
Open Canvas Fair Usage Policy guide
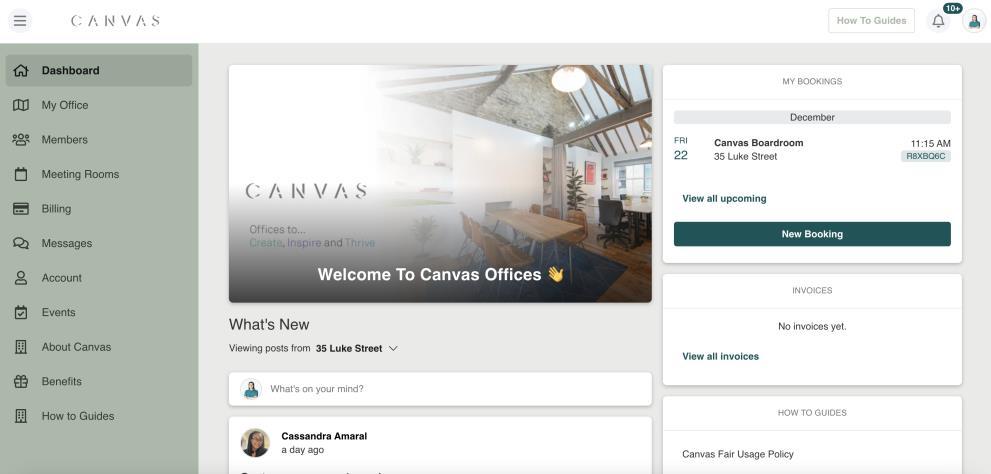(x=738, y=454)
